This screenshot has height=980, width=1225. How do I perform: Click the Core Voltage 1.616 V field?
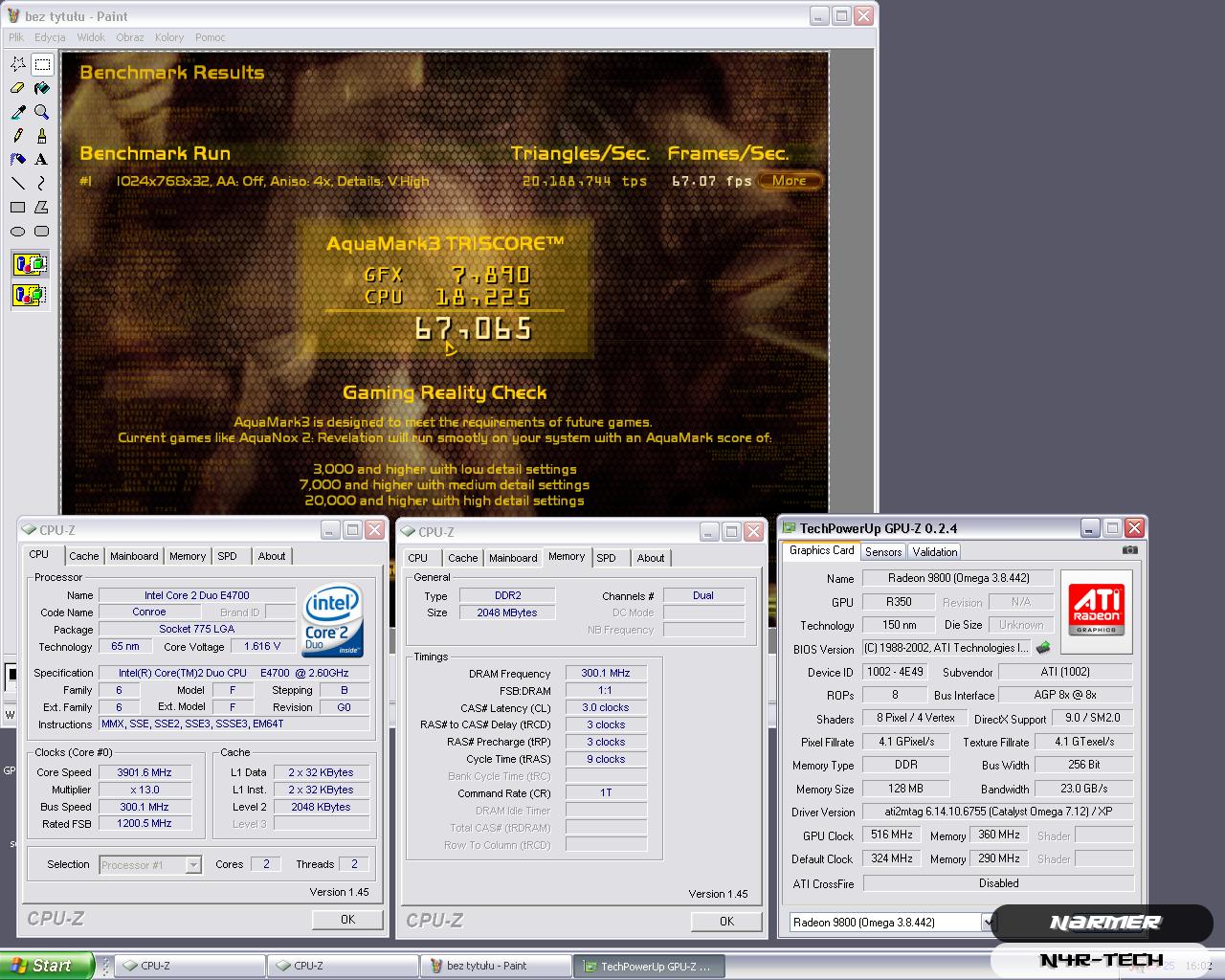(263, 646)
